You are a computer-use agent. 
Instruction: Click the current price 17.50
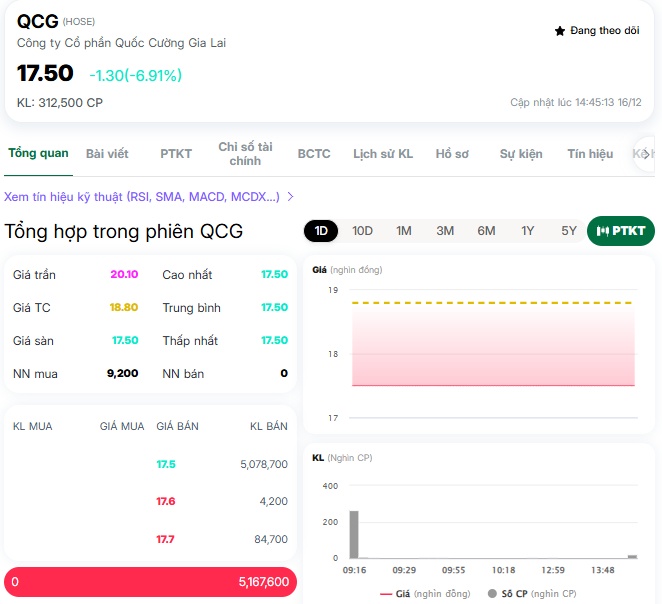(45, 73)
